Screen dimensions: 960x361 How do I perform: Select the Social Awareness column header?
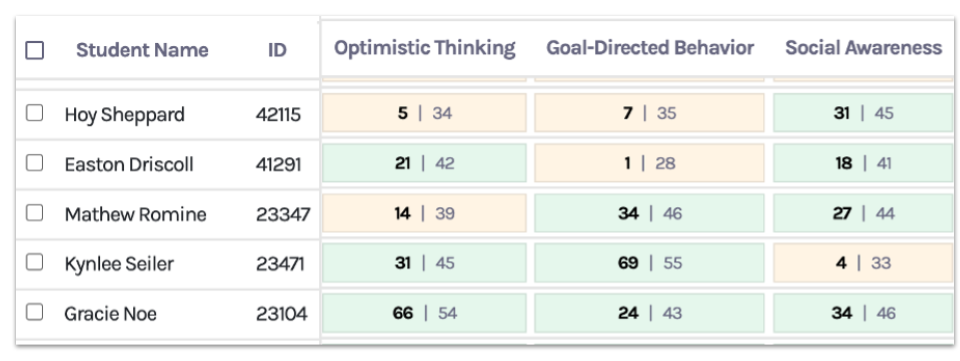[863, 48]
